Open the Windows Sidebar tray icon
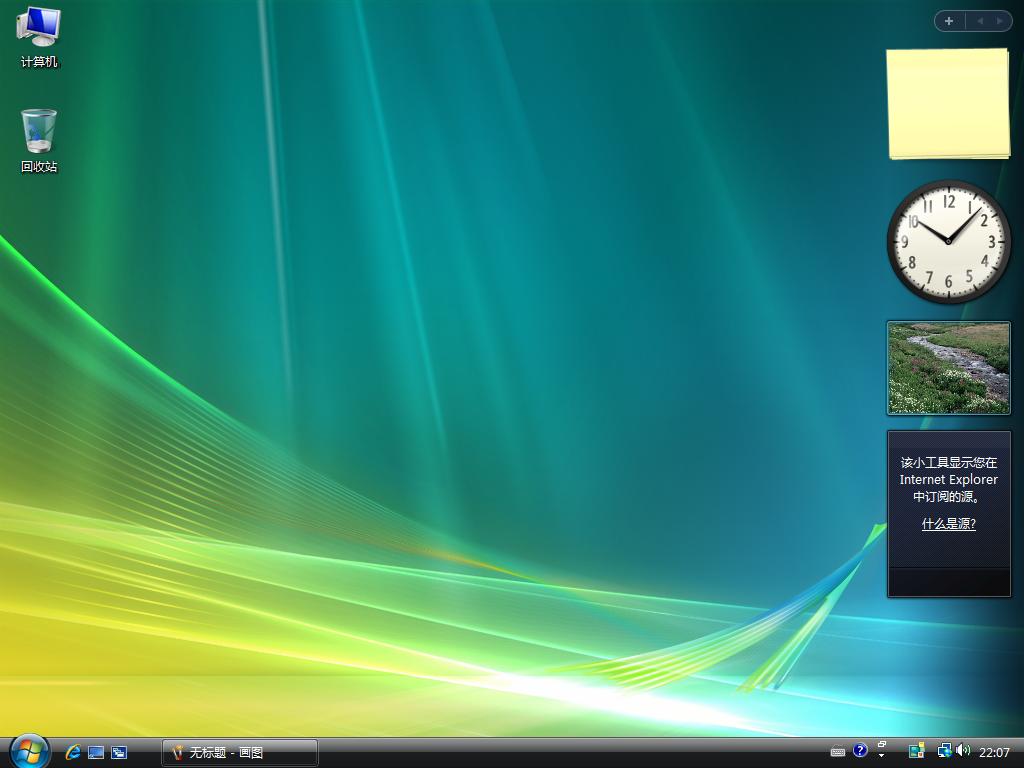This screenshot has width=1024, height=768. [916, 751]
